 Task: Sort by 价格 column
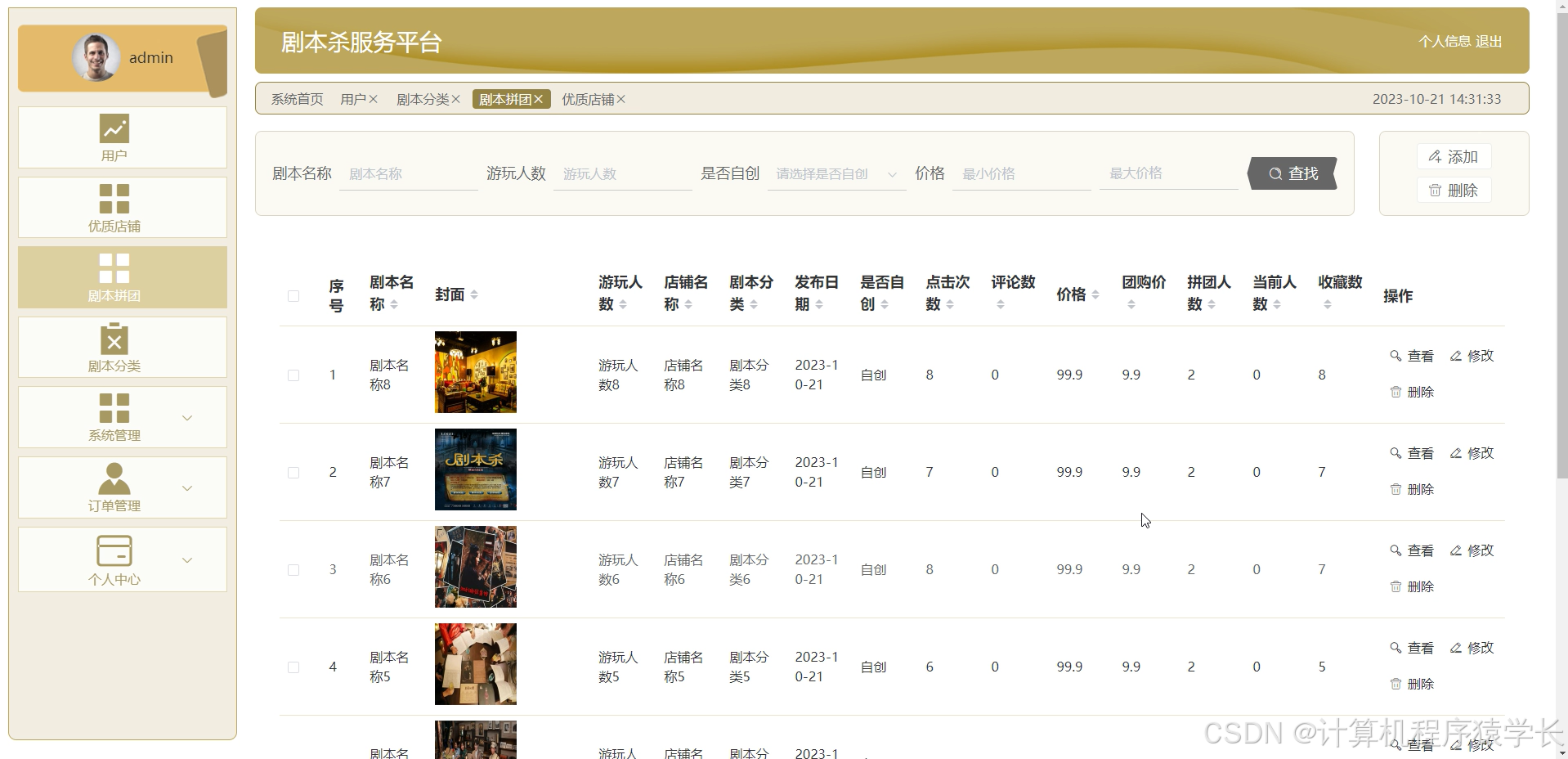tap(1095, 294)
